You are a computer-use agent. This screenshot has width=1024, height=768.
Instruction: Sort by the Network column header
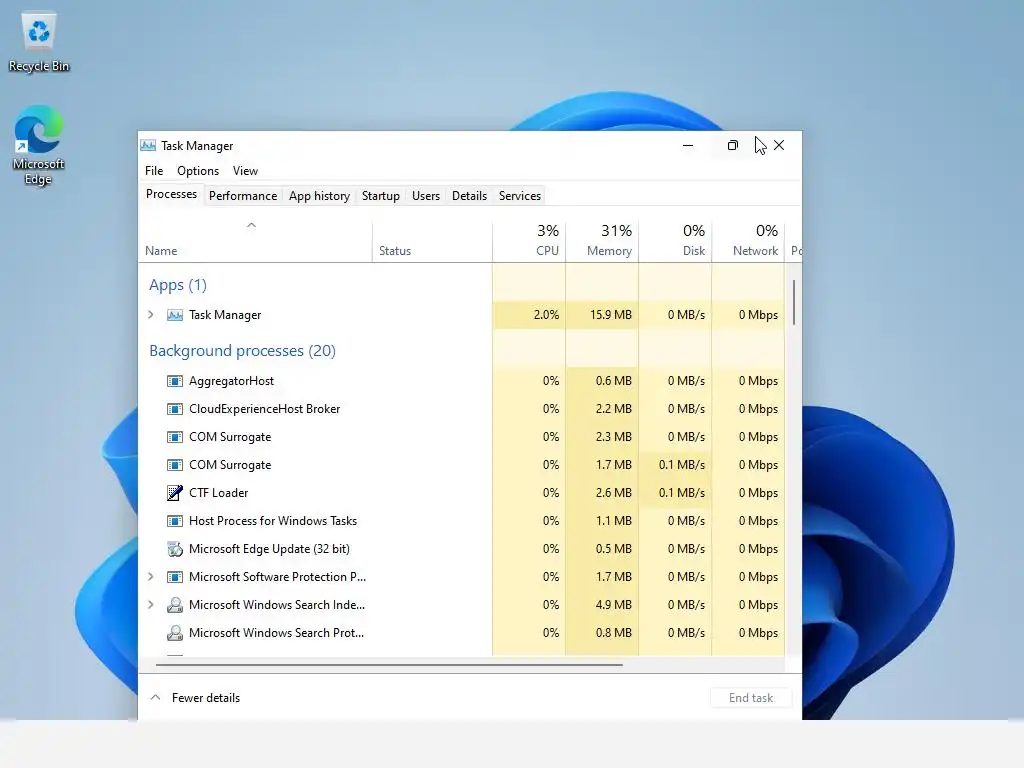point(748,240)
